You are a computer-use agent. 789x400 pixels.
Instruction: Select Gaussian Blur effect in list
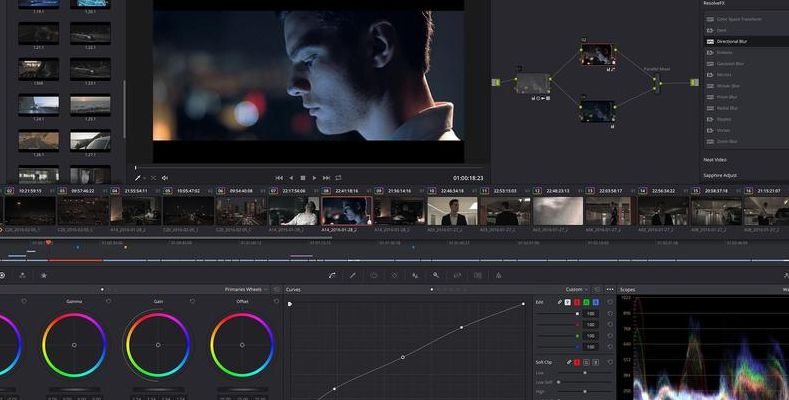point(746,63)
